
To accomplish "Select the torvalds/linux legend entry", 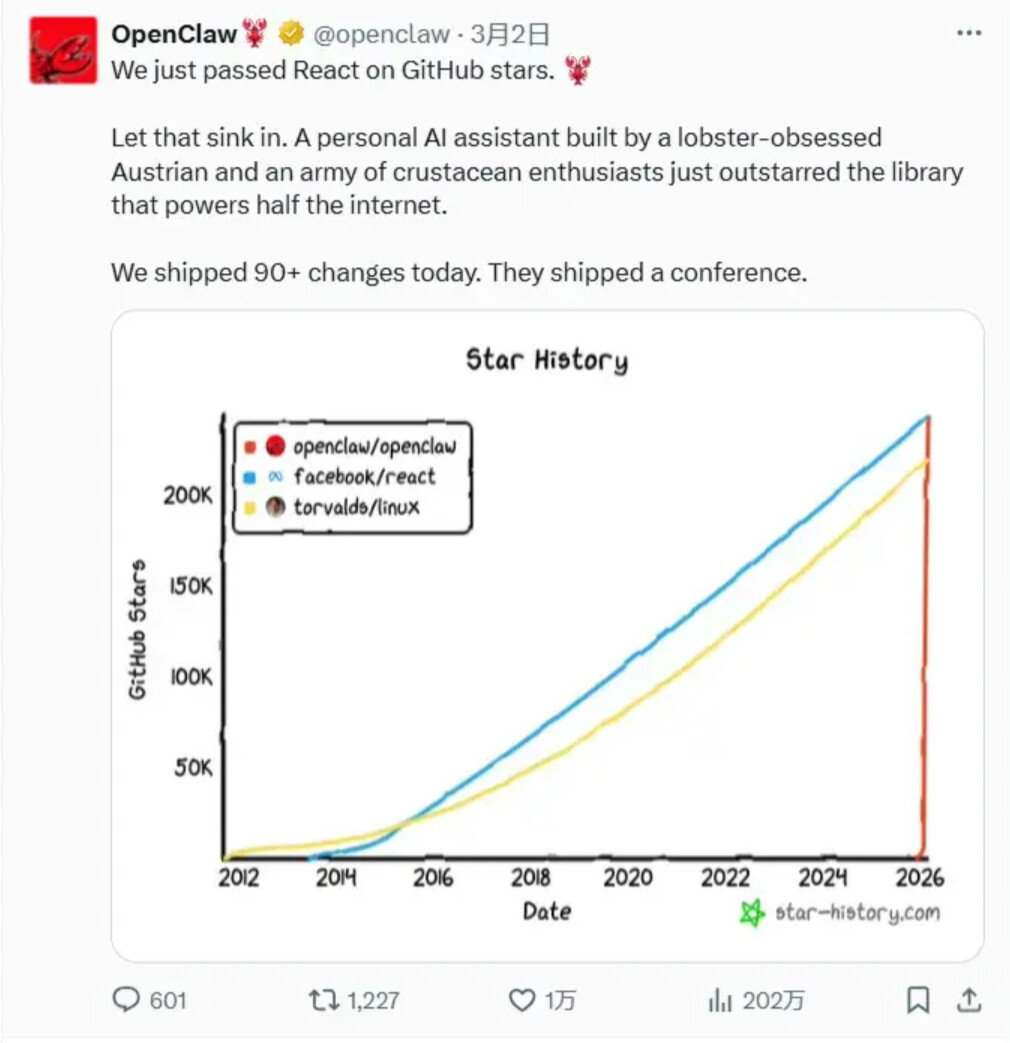I will (x=332, y=508).
